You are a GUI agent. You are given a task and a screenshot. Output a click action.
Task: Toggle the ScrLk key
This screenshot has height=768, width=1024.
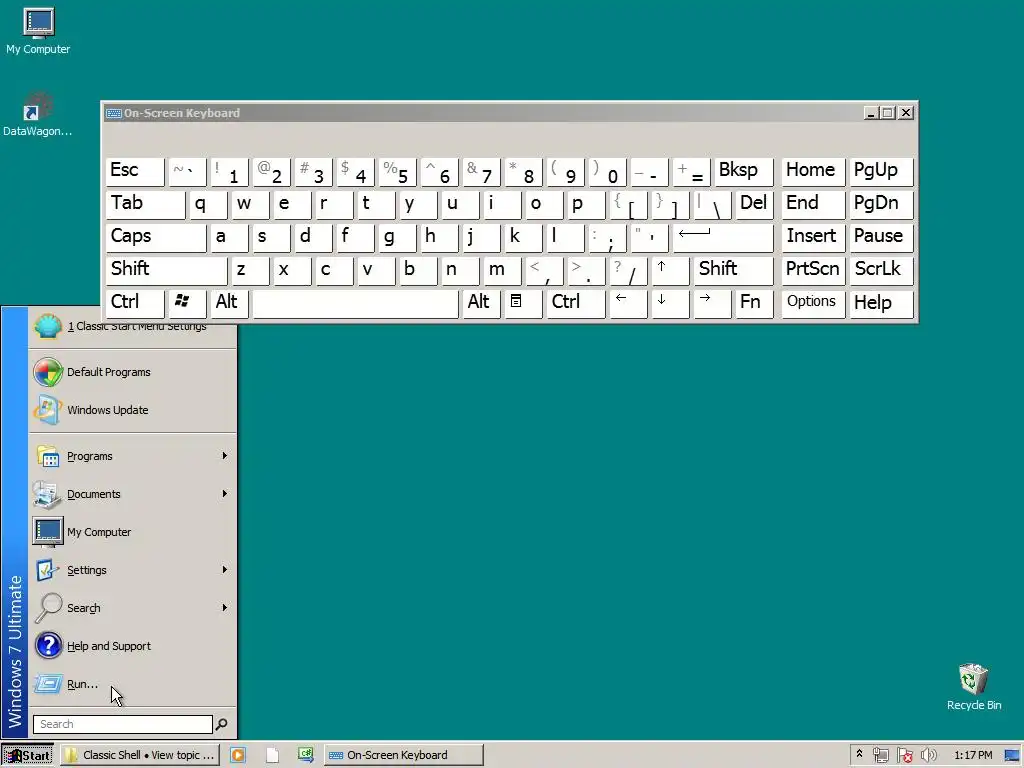pyautogui.click(x=881, y=270)
